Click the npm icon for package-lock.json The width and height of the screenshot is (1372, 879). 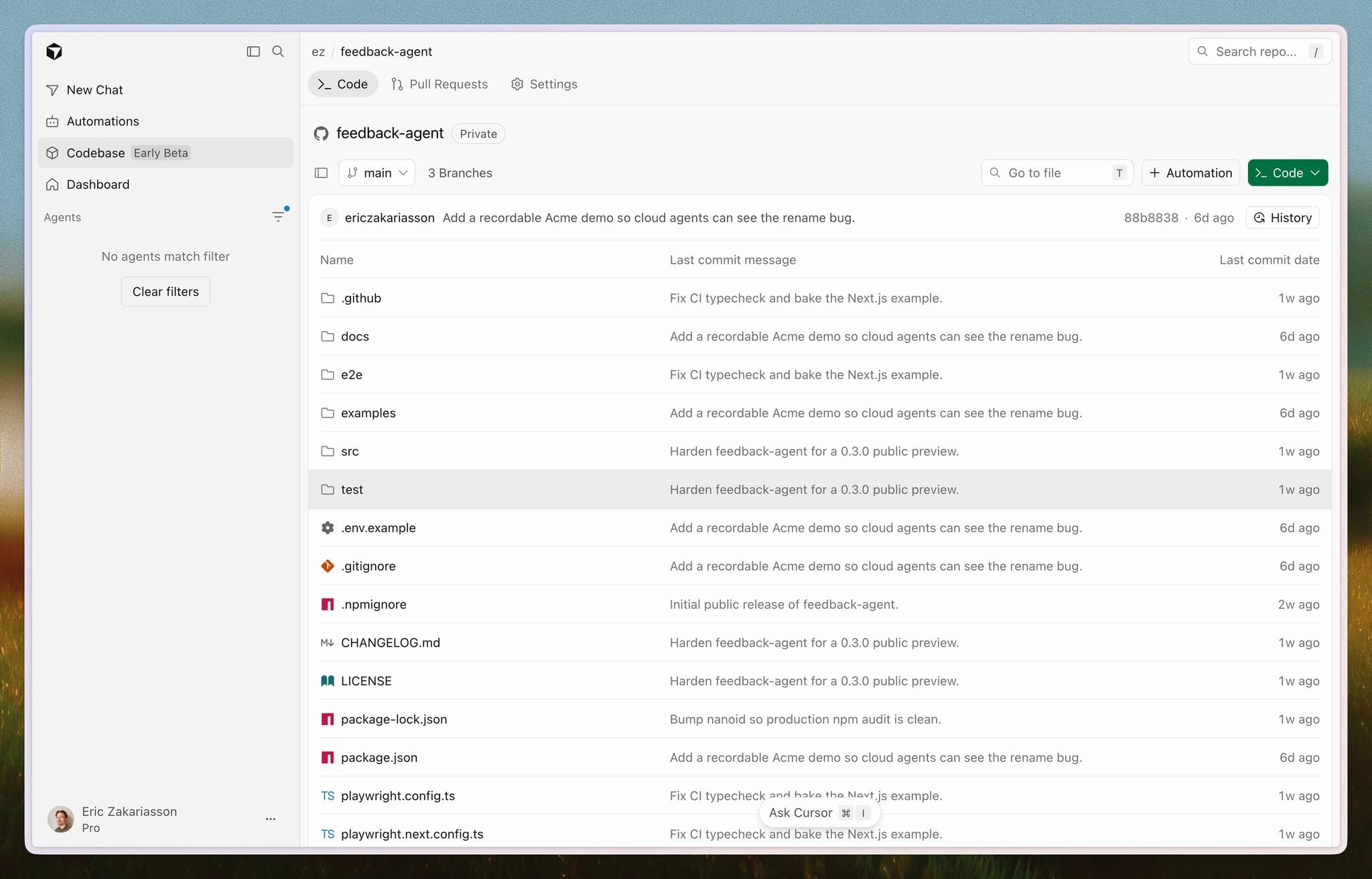[x=328, y=719]
